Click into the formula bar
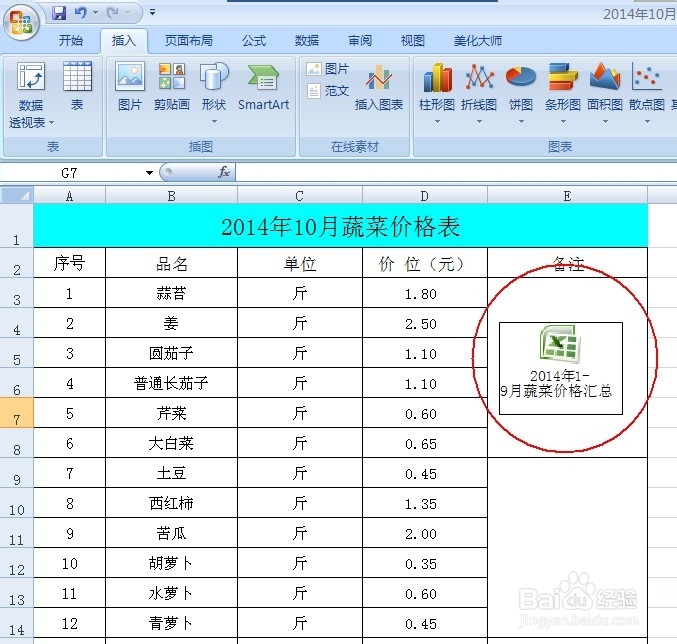 [x=456, y=172]
